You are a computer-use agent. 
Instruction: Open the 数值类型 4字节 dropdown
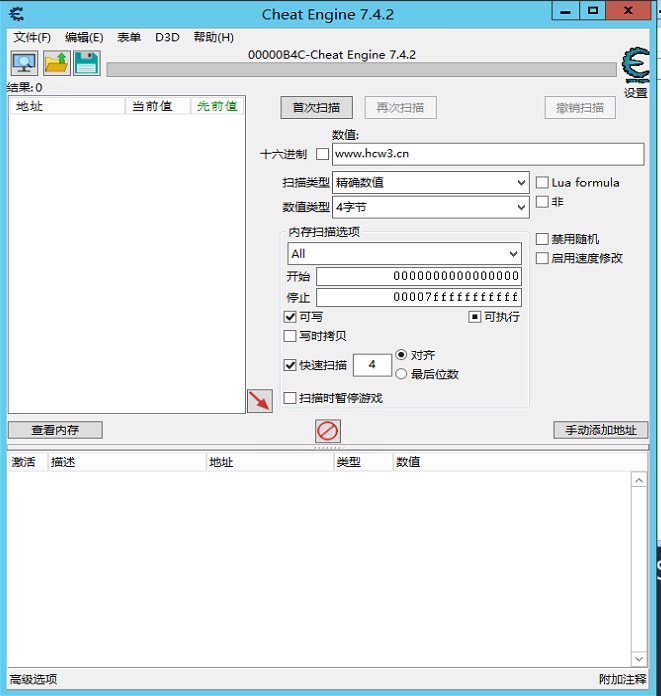(431, 207)
